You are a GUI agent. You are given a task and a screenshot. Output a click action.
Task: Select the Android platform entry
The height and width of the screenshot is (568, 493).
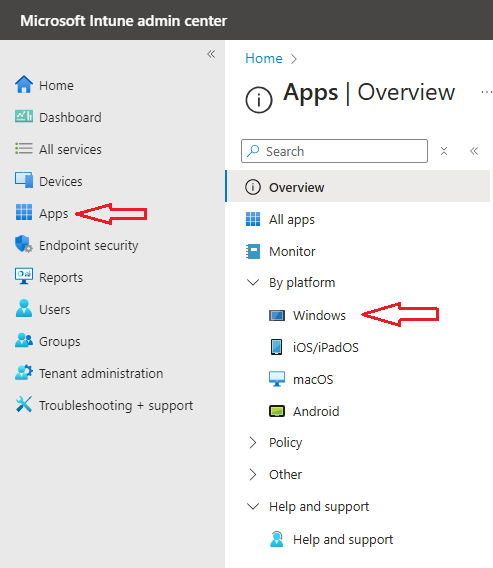click(x=316, y=412)
